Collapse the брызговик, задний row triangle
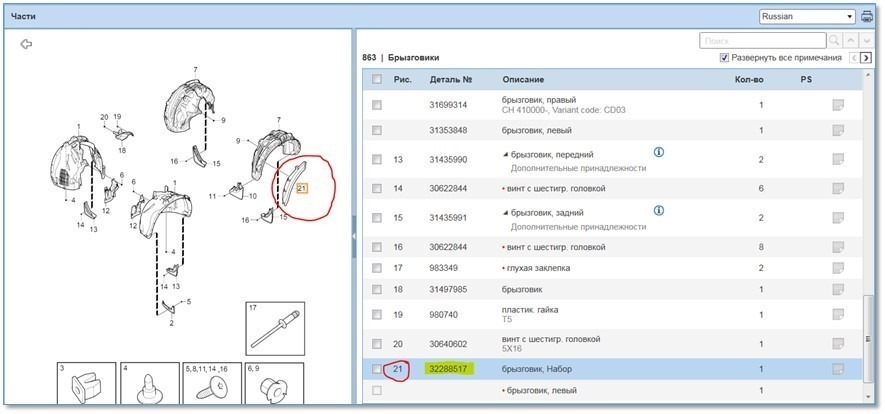Screen dimensions: 885x414 pos(506,213)
